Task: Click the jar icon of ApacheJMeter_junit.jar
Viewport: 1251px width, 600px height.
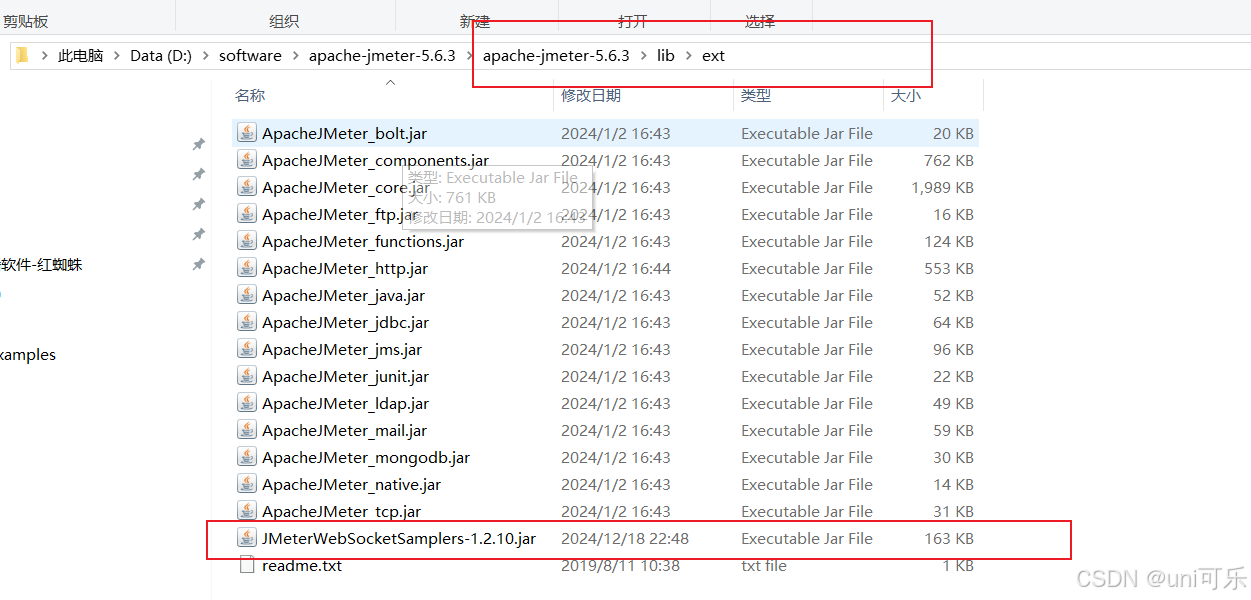Action: pos(247,376)
